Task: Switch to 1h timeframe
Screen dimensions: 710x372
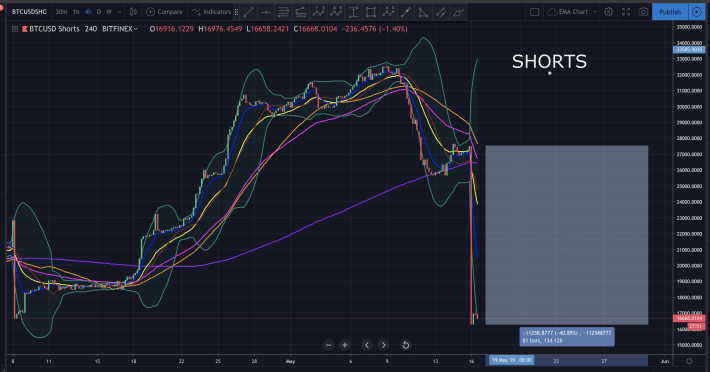Action: pos(76,12)
